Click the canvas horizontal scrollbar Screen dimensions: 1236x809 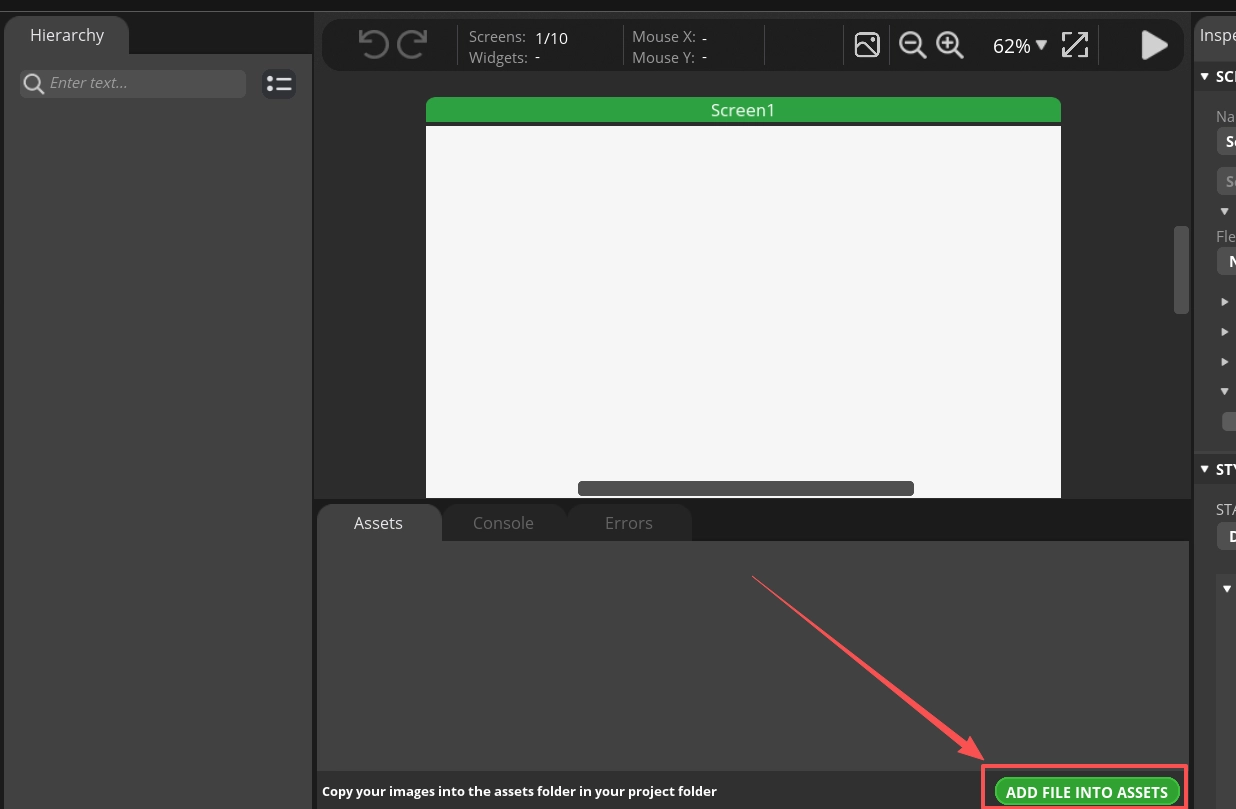745,488
